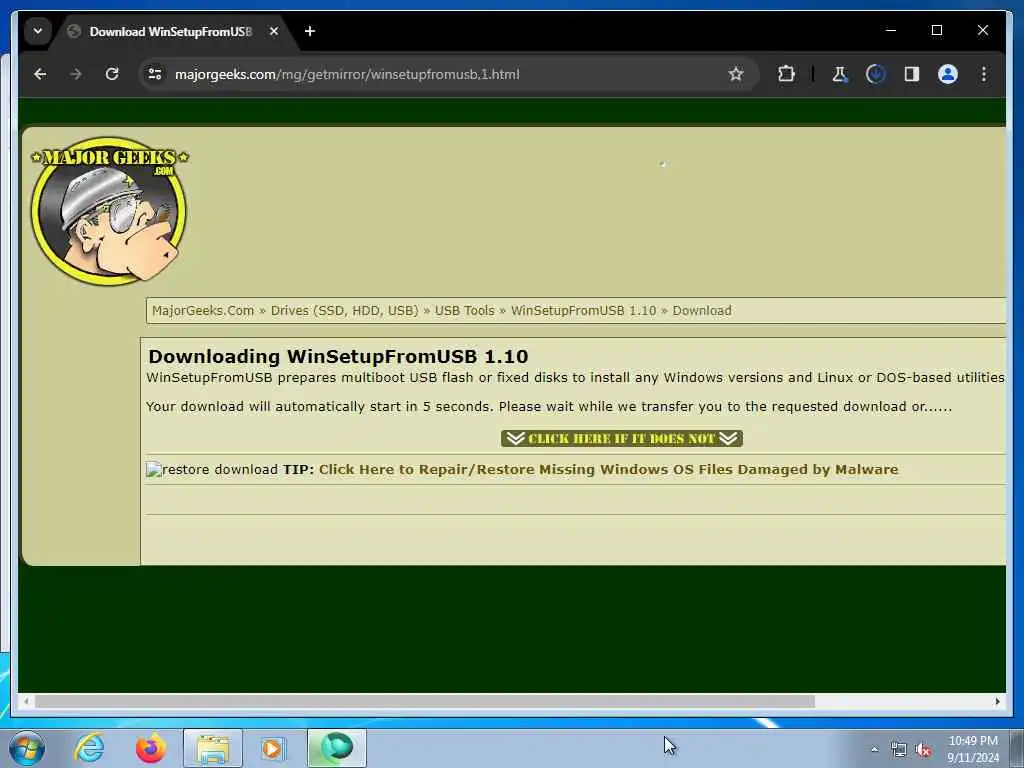Image resolution: width=1024 pixels, height=768 pixels.
Task: Launch Internet Explorer from the taskbar
Action: pos(89,748)
